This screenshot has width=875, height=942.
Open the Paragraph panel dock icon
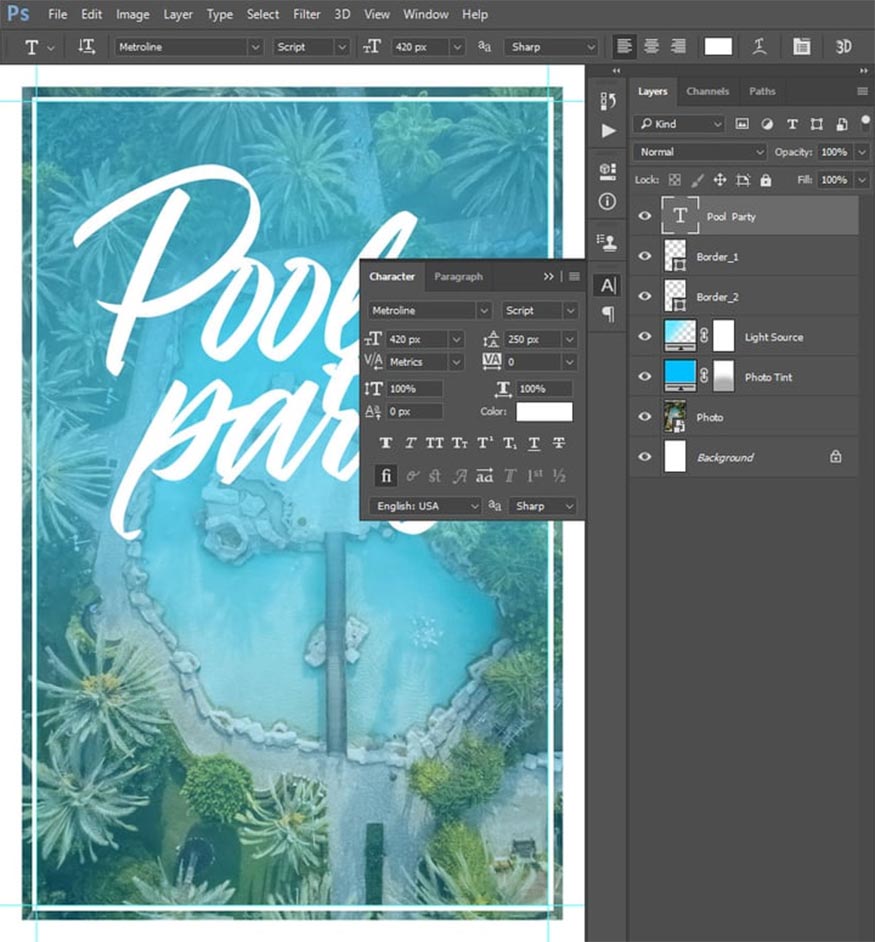click(608, 314)
